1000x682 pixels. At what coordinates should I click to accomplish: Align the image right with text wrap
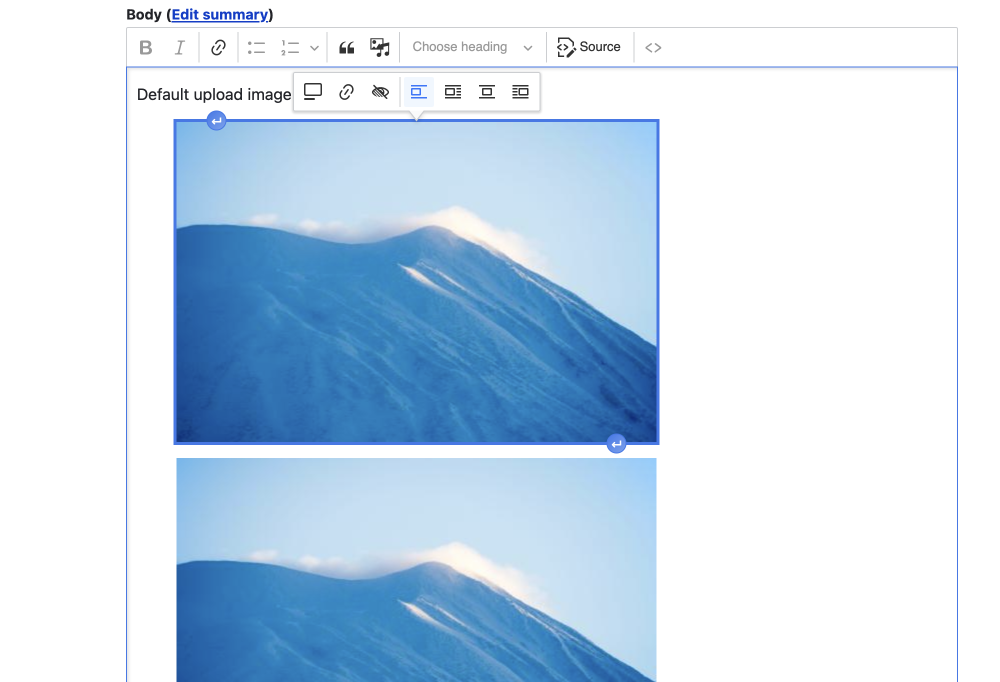[520, 92]
